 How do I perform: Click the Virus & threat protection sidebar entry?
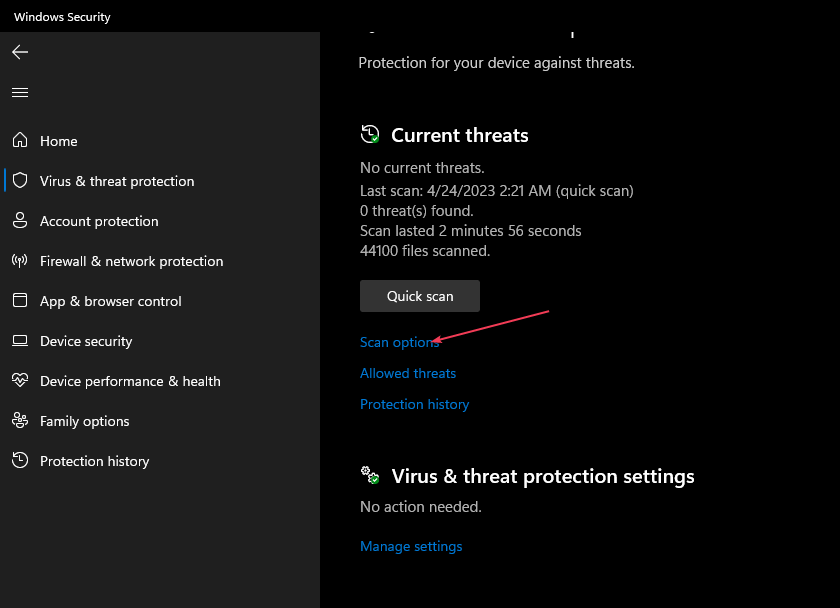(x=117, y=181)
